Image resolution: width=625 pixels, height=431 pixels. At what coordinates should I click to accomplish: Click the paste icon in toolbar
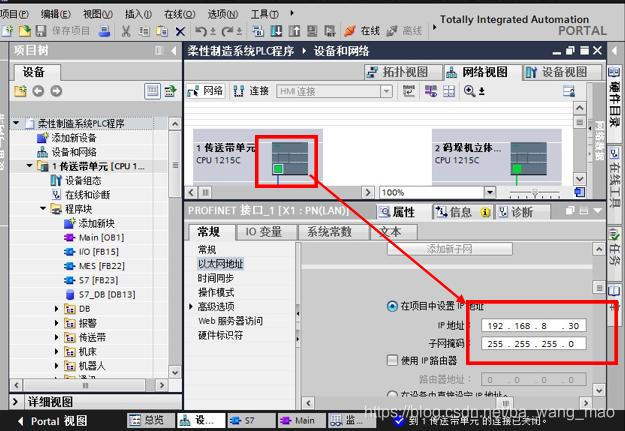point(162,31)
